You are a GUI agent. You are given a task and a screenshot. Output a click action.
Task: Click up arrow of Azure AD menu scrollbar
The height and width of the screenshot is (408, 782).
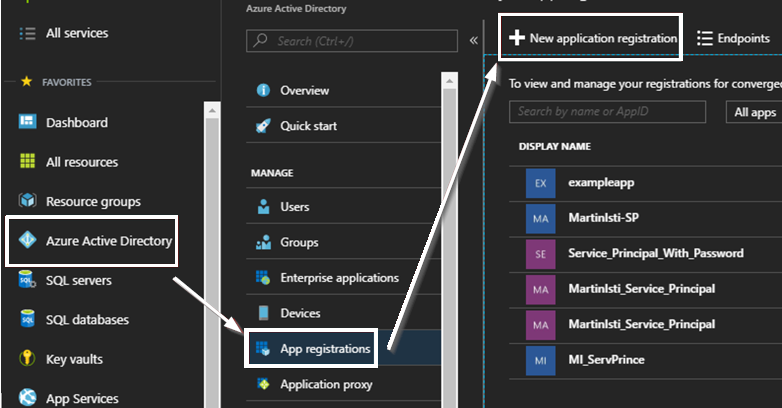click(x=449, y=80)
